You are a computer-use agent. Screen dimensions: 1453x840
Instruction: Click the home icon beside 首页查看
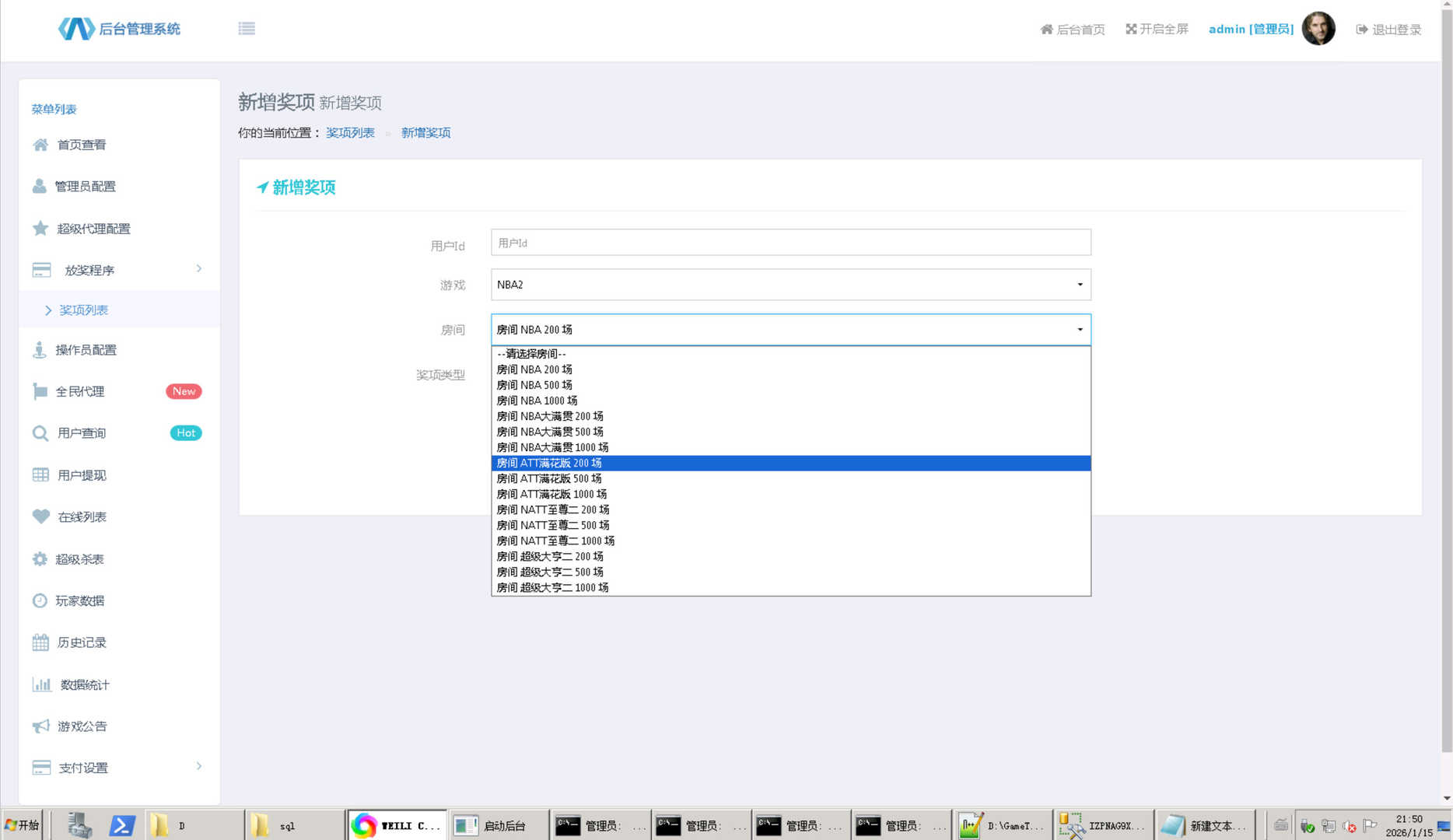[x=40, y=145]
